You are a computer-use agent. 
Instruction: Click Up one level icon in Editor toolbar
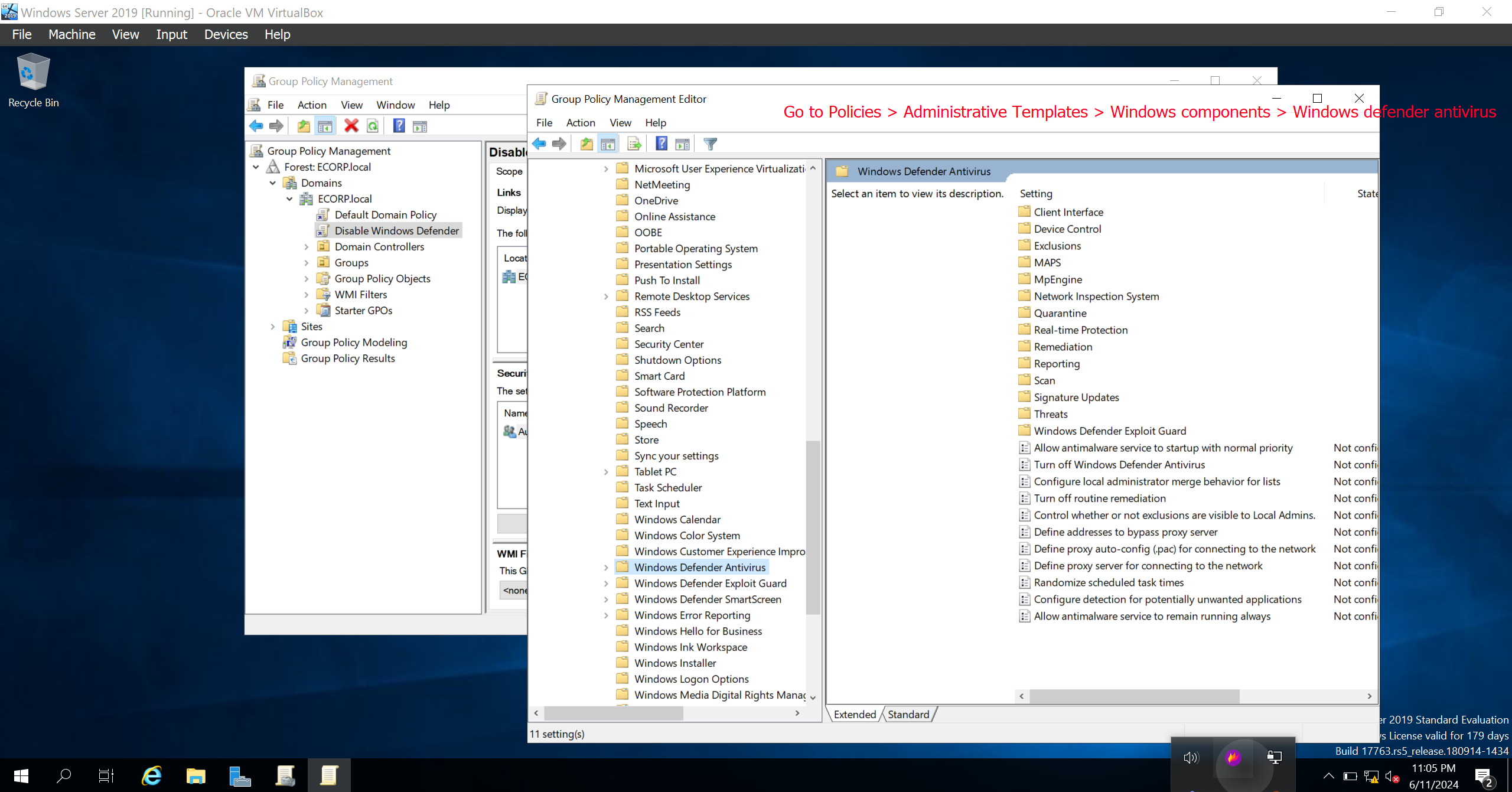click(586, 144)
